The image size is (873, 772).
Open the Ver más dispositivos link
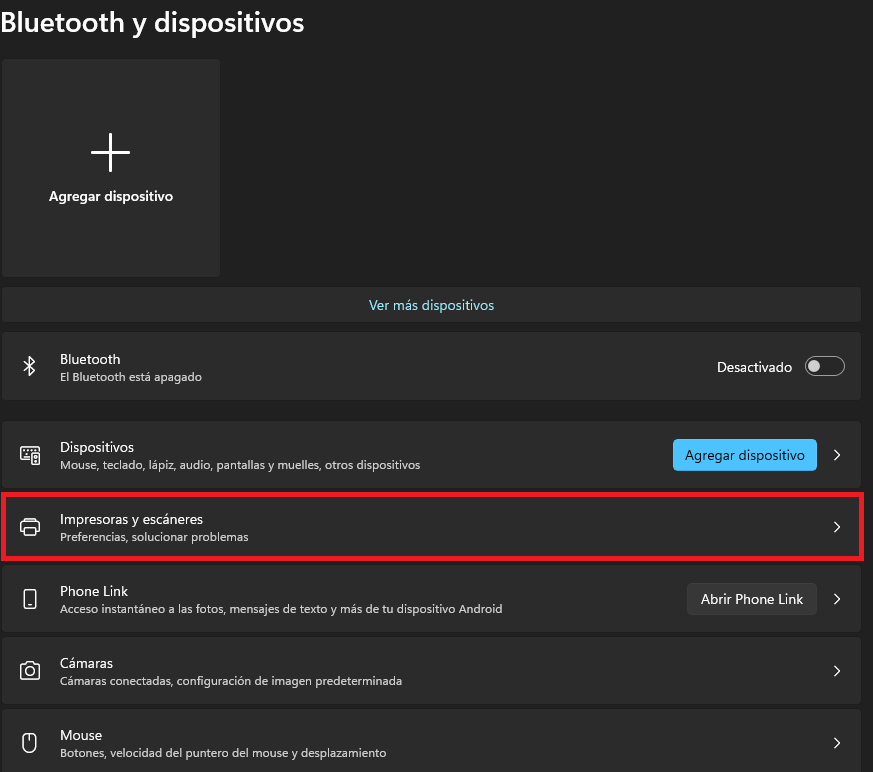tap(431, 305)
